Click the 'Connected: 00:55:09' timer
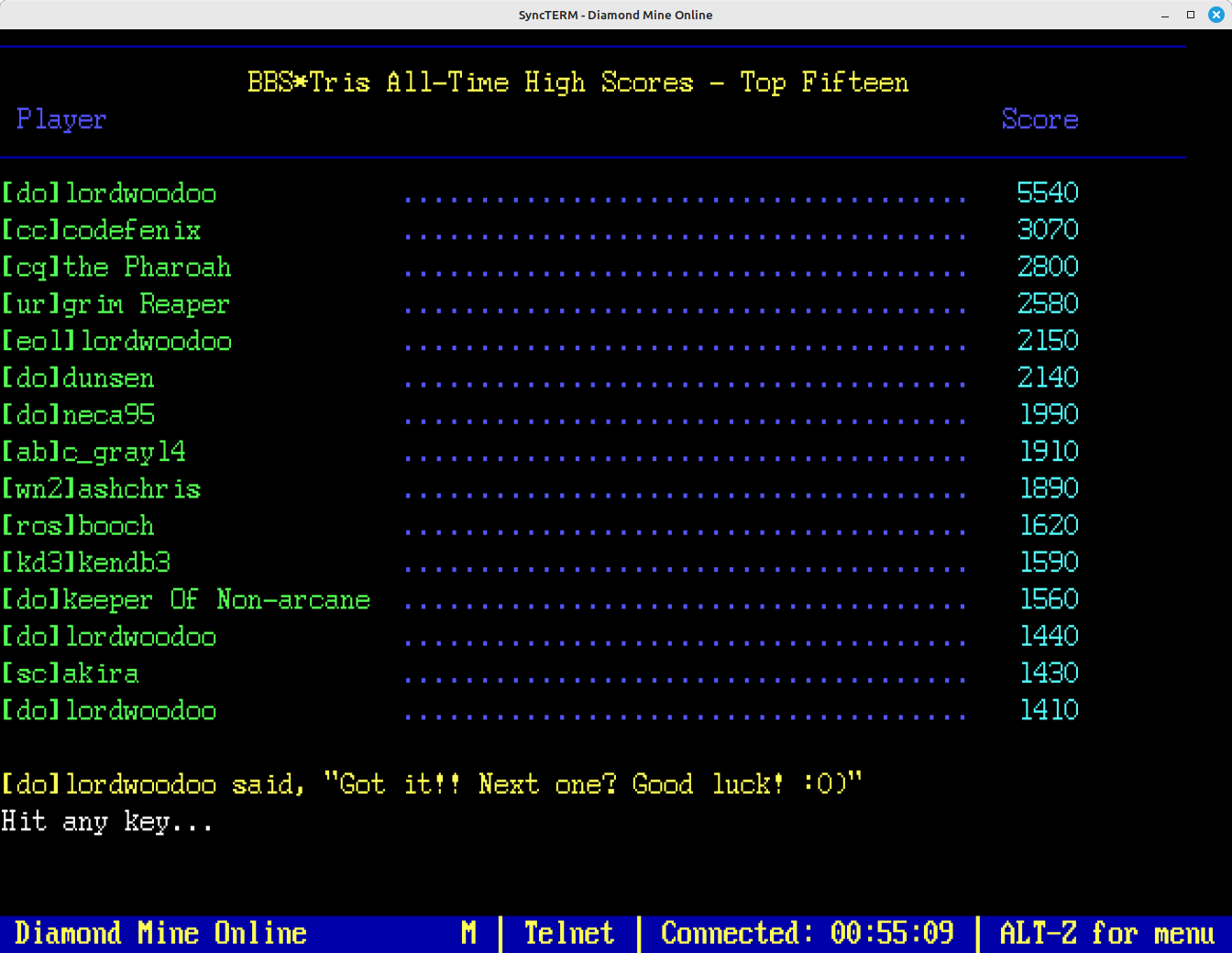Screen dimensions: 1232x953 coord(808,934)
